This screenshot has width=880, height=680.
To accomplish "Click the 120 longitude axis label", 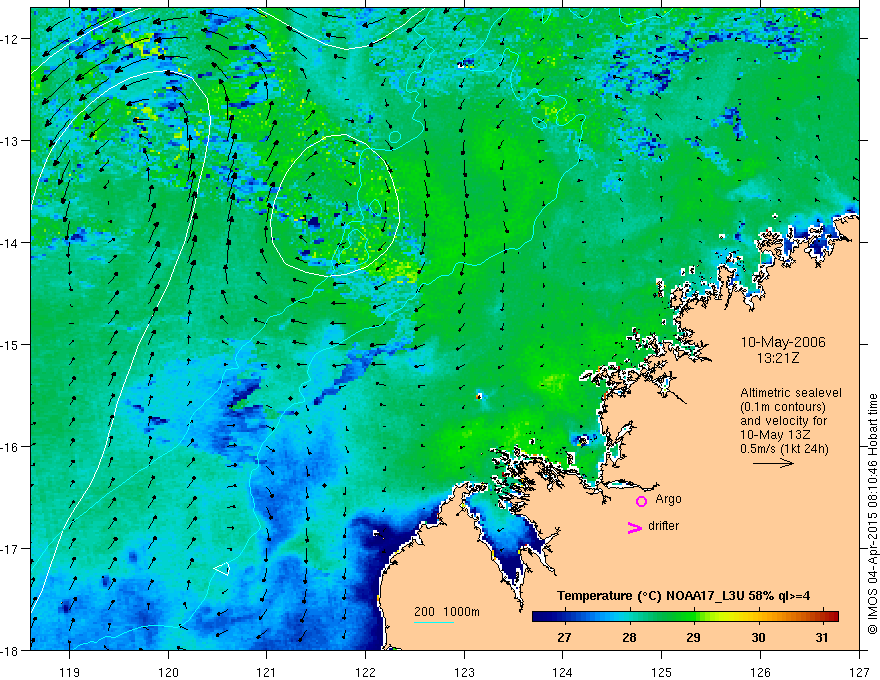I will pyautogui.click(x=168, y=673).
